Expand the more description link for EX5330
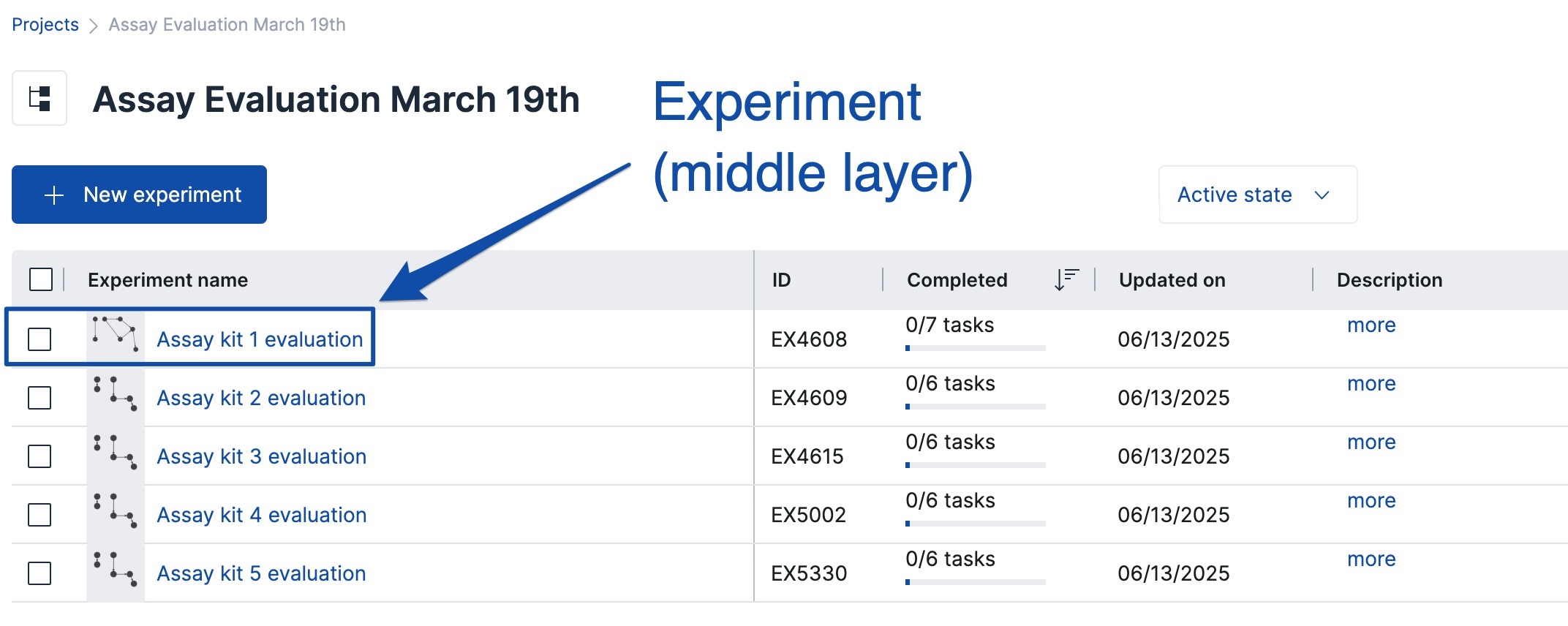1568x626 pixels. [1371, 559]
